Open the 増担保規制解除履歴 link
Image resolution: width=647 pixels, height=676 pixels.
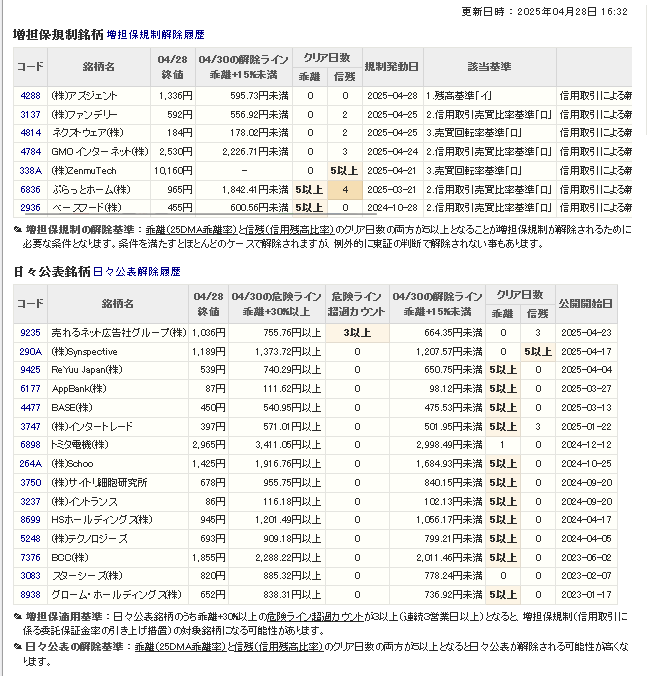pyautogui.click(x=156, y=34)
